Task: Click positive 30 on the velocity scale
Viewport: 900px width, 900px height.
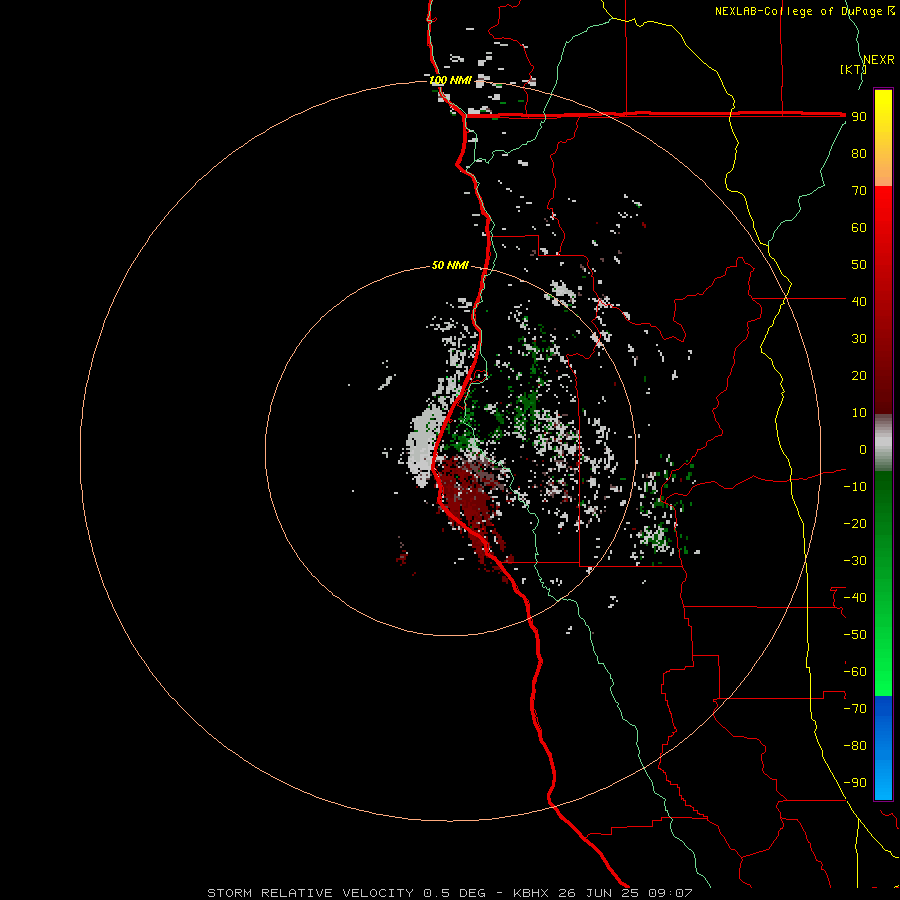Action: (859, 339)
